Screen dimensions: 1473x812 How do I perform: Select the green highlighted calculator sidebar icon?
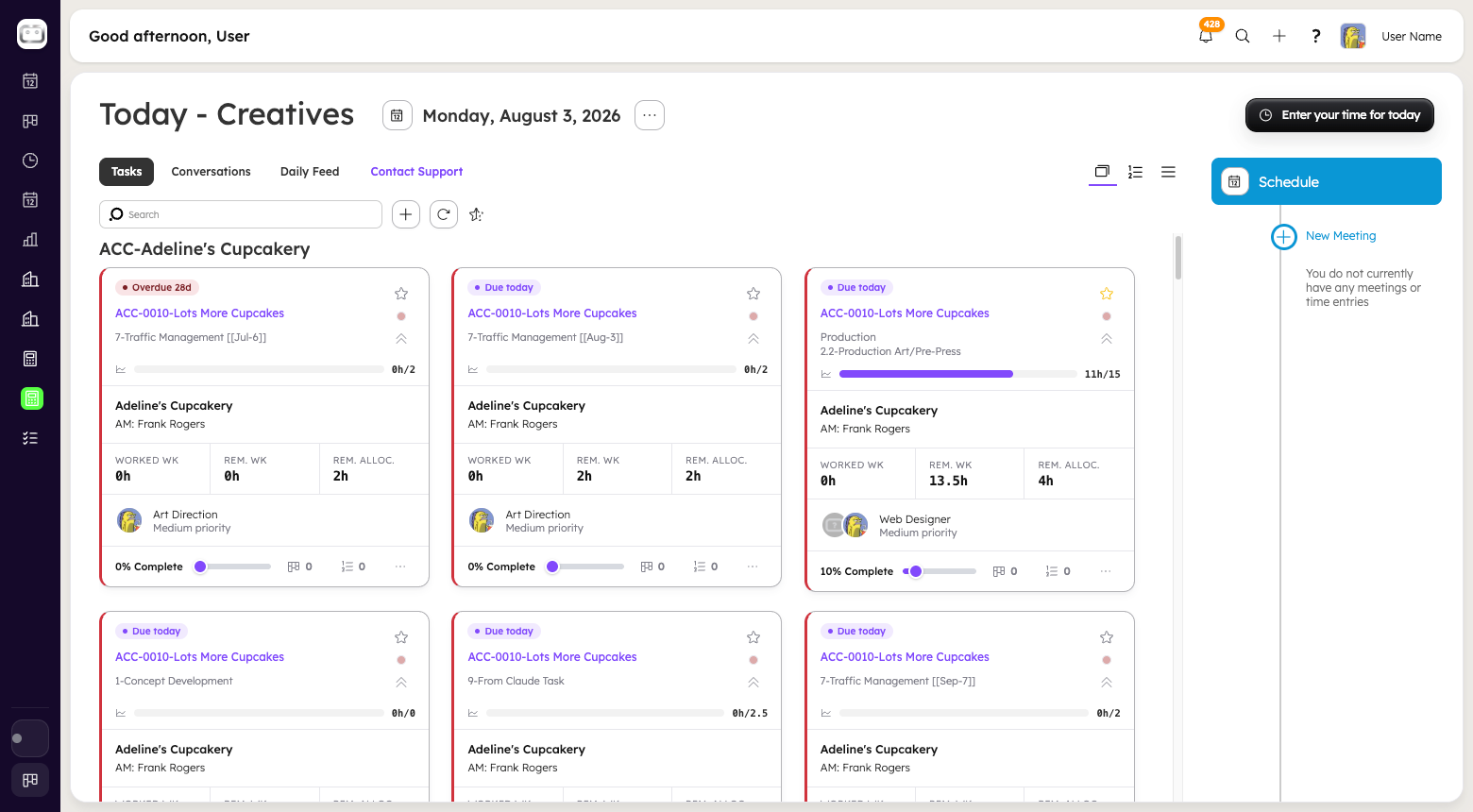point(31,398)
